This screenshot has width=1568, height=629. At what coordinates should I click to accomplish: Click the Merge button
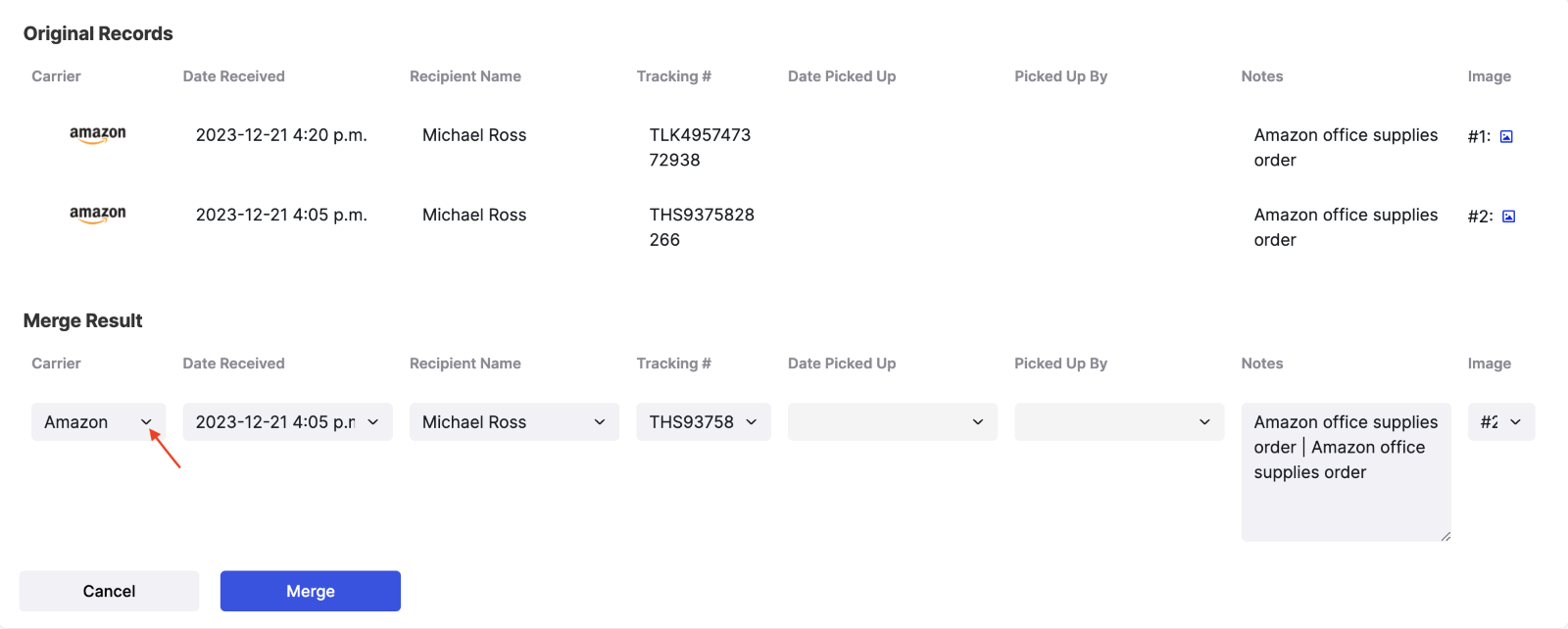click(x=311, y=591)
